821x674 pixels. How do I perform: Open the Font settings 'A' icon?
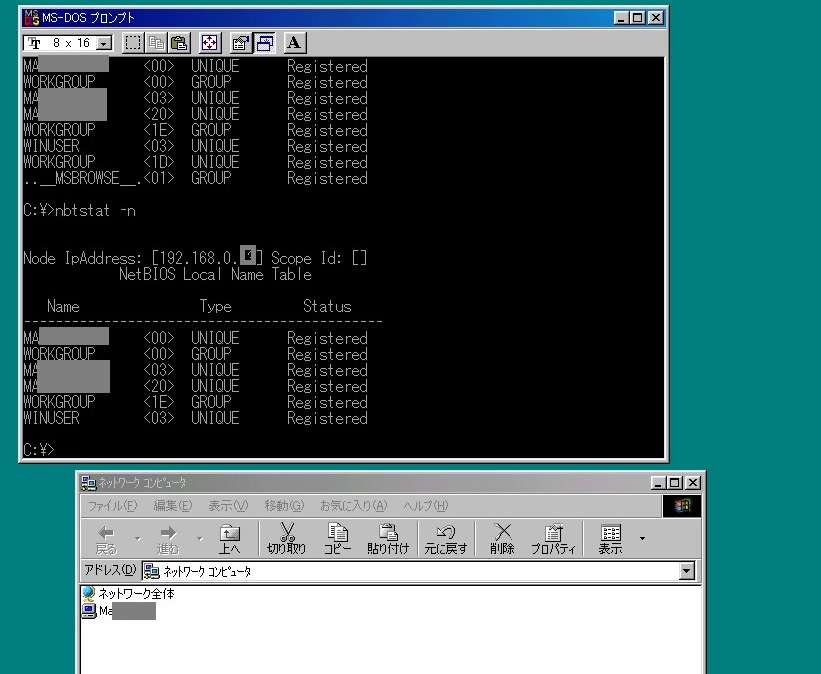295,43
